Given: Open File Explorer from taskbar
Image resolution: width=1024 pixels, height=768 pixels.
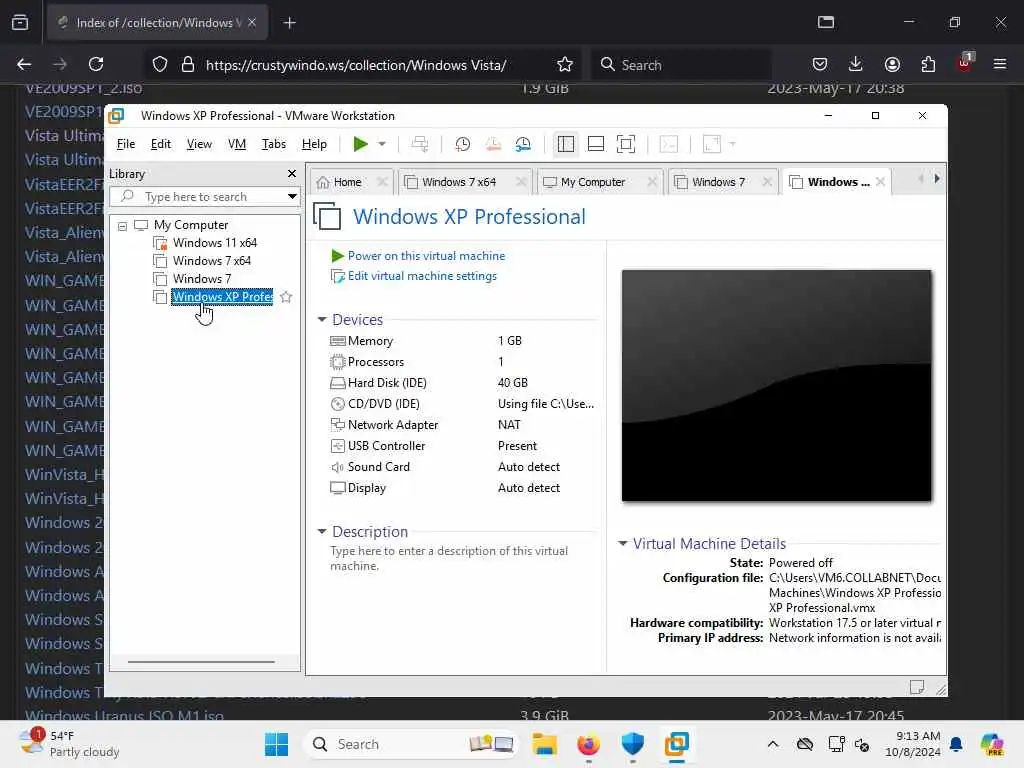Looking at the screenshot, I should click(544, 744).
